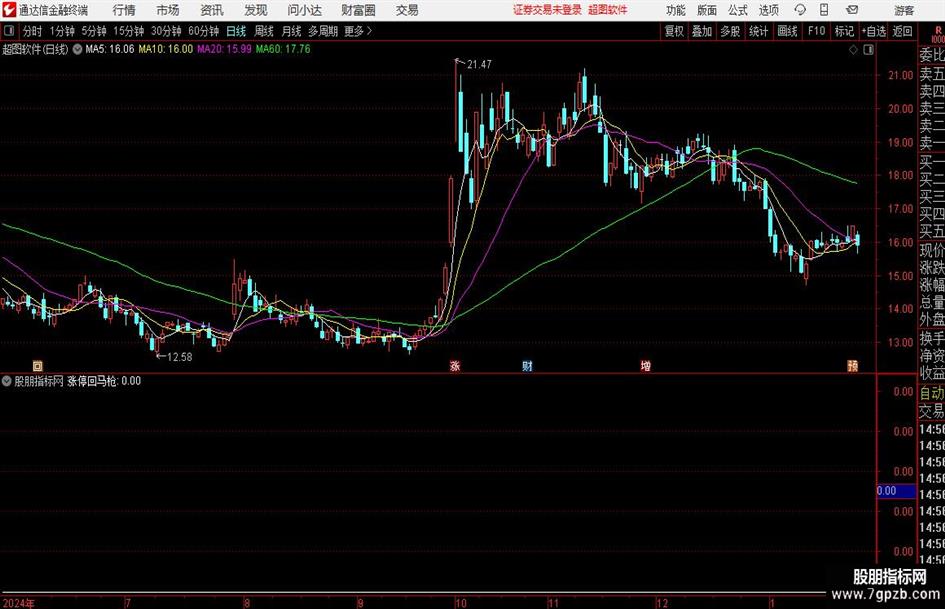Image resolution: width=945 pixels, height=609 pixels.
Task: Open the 问小达 menu
Action: [x=304, y=10]
